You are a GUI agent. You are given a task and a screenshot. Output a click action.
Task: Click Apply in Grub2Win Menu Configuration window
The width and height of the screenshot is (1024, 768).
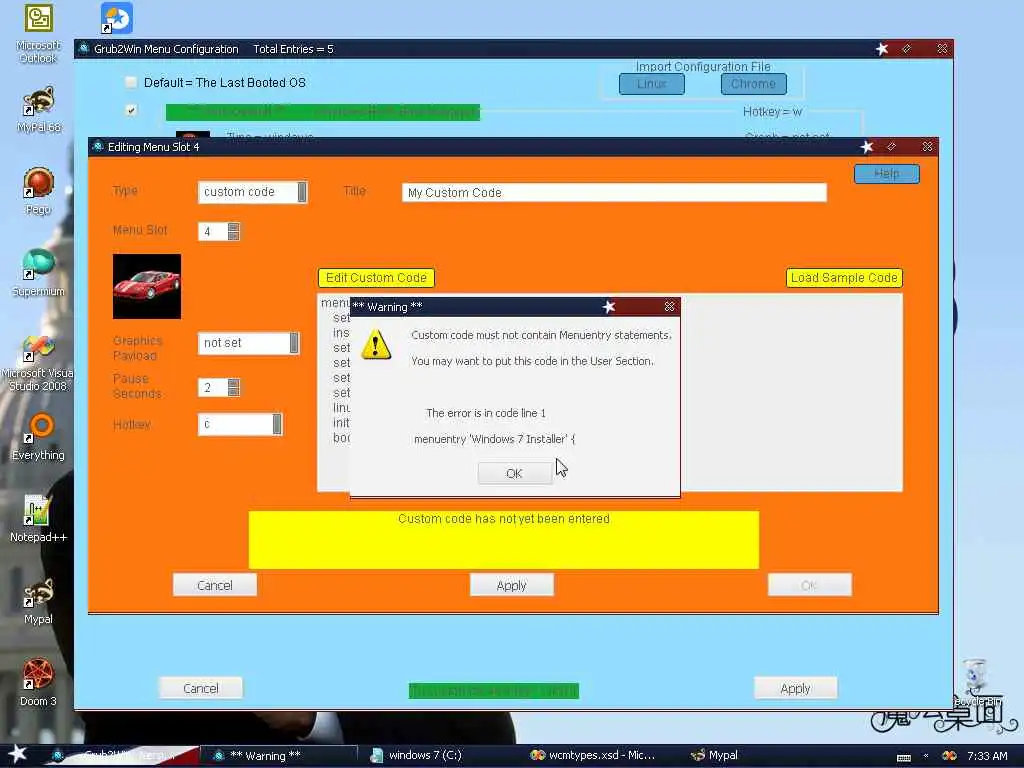[x=795, y=688]
